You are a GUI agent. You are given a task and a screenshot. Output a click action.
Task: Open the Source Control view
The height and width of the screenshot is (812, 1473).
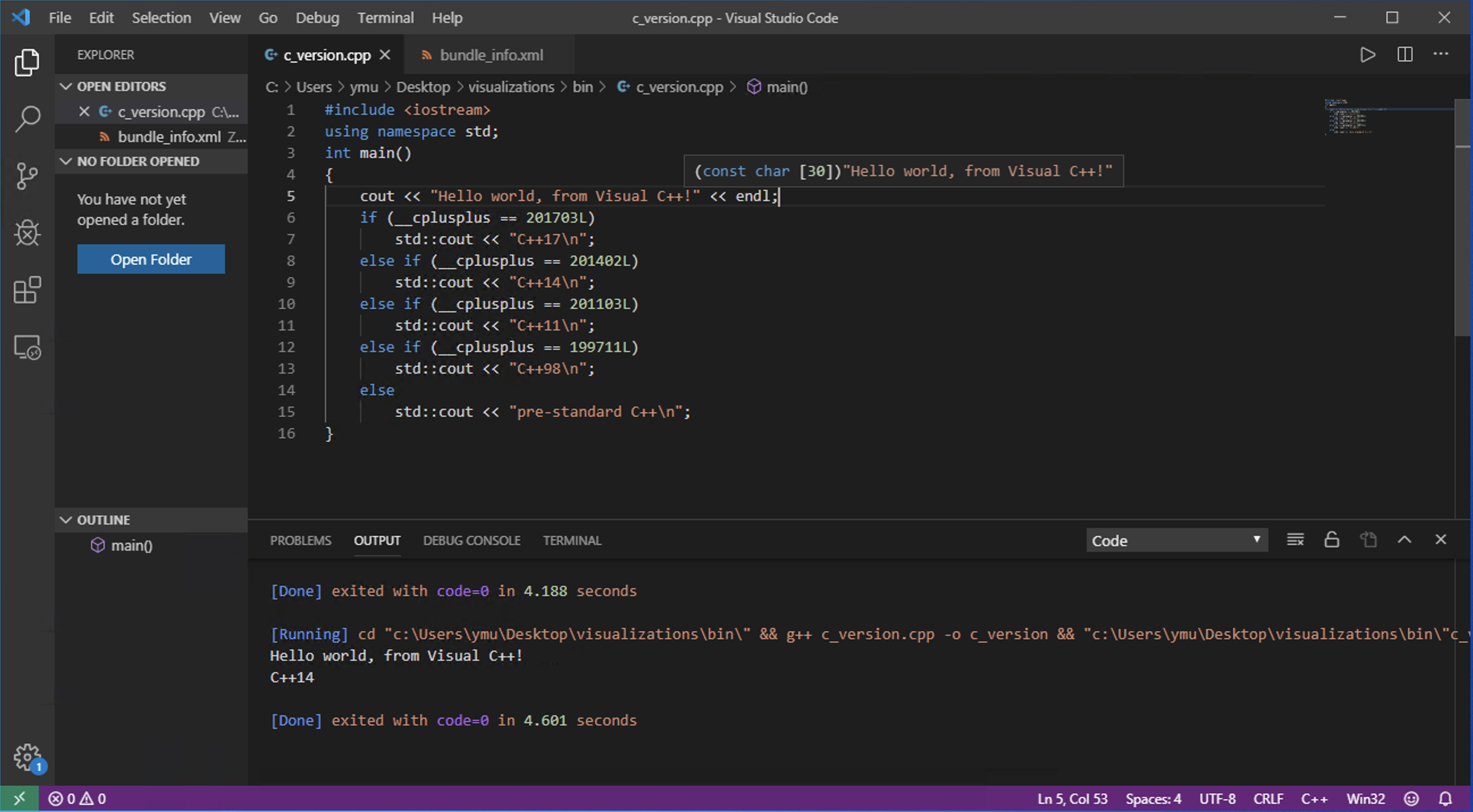[x=27, y=175]
